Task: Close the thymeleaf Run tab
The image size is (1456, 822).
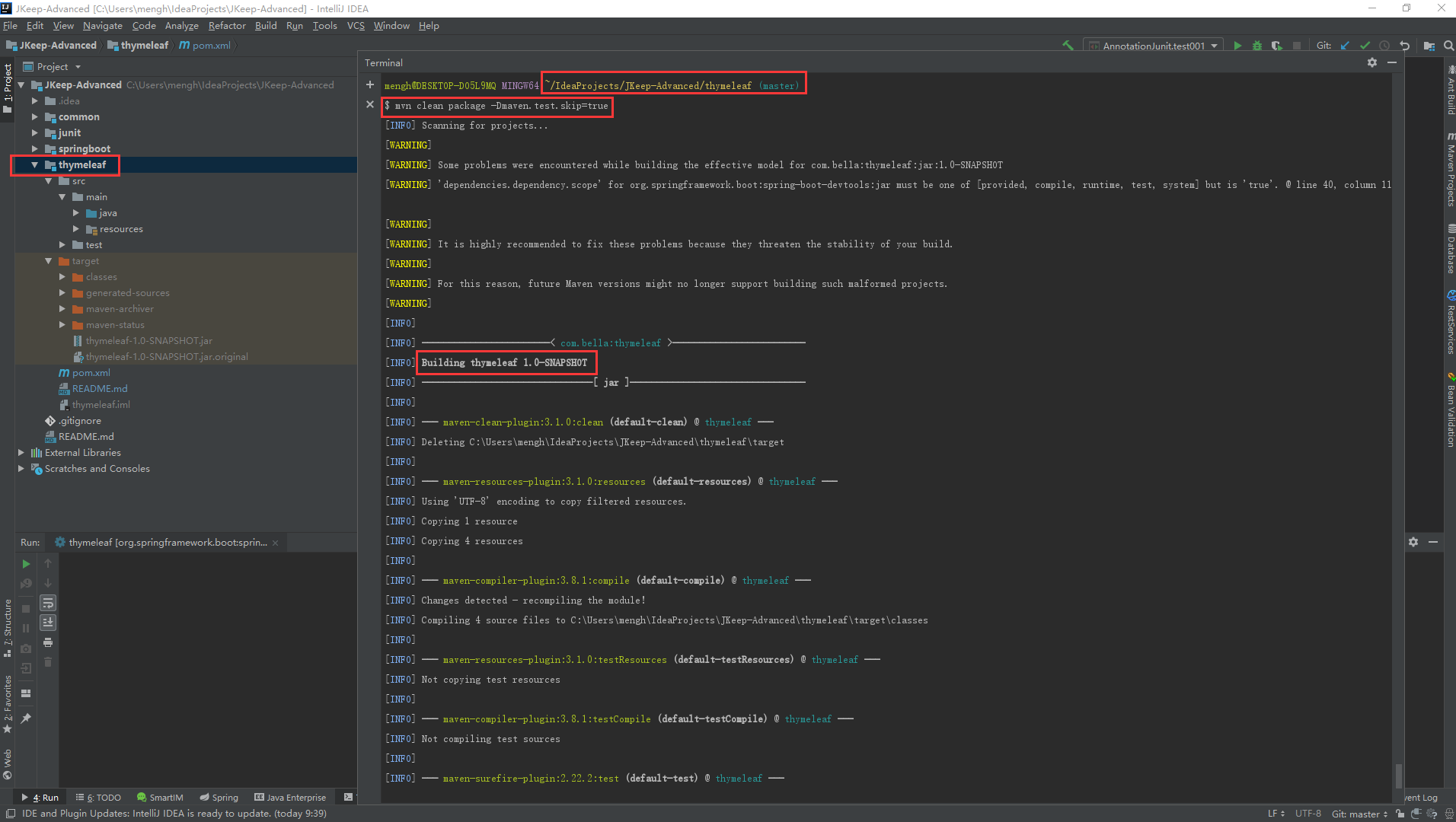Action: (276, 543)
